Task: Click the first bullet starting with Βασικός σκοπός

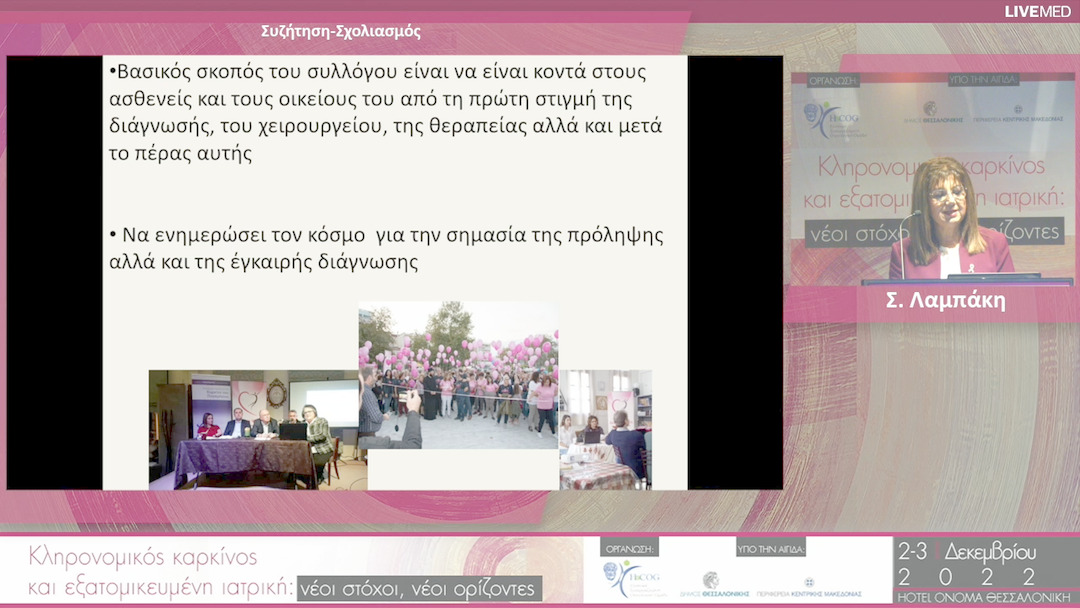Action: [x=385, y=113]
